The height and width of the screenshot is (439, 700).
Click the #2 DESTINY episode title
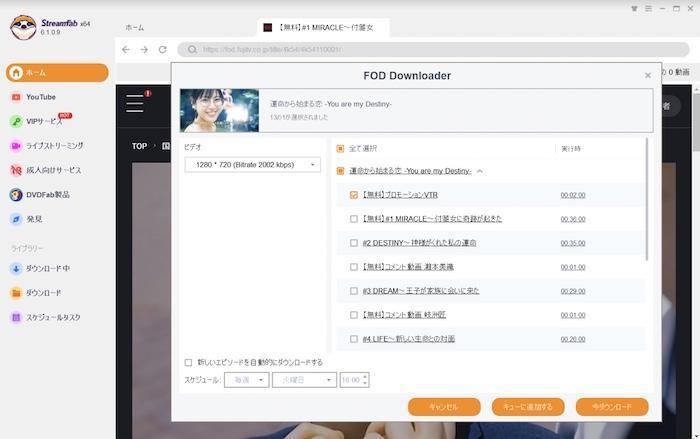(419, 243)
